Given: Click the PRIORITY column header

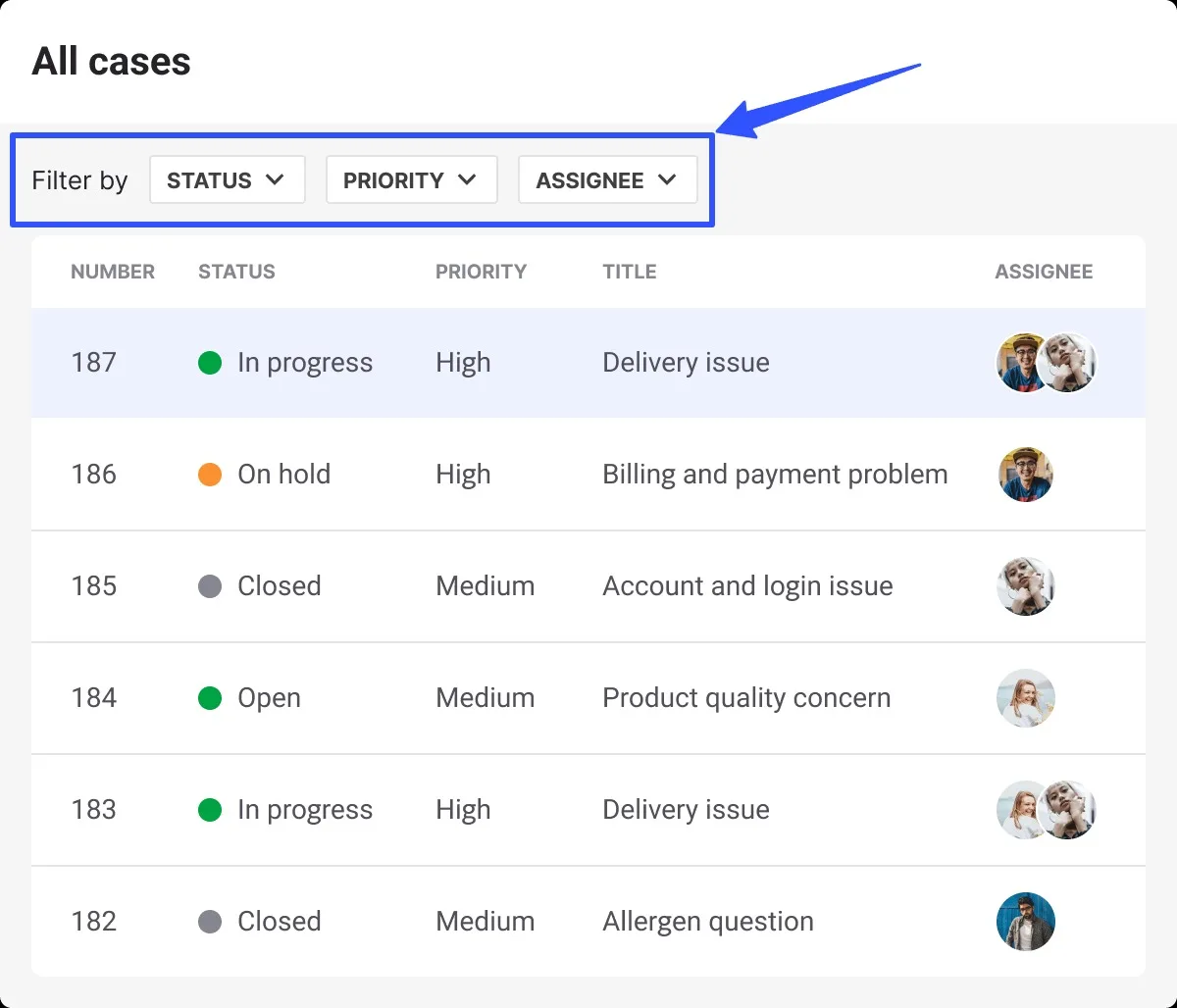Looking at the screenshot, I should click(481, 272).
